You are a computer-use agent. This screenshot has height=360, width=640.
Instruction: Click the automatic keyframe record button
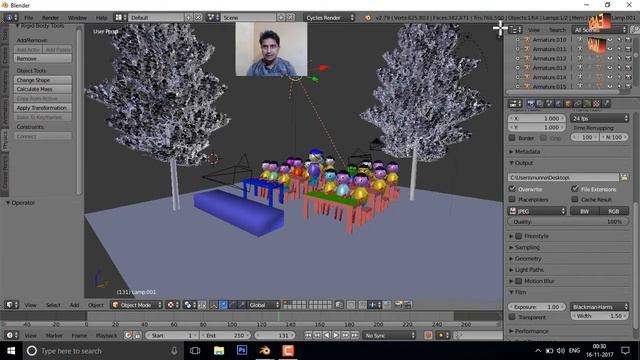428,336
